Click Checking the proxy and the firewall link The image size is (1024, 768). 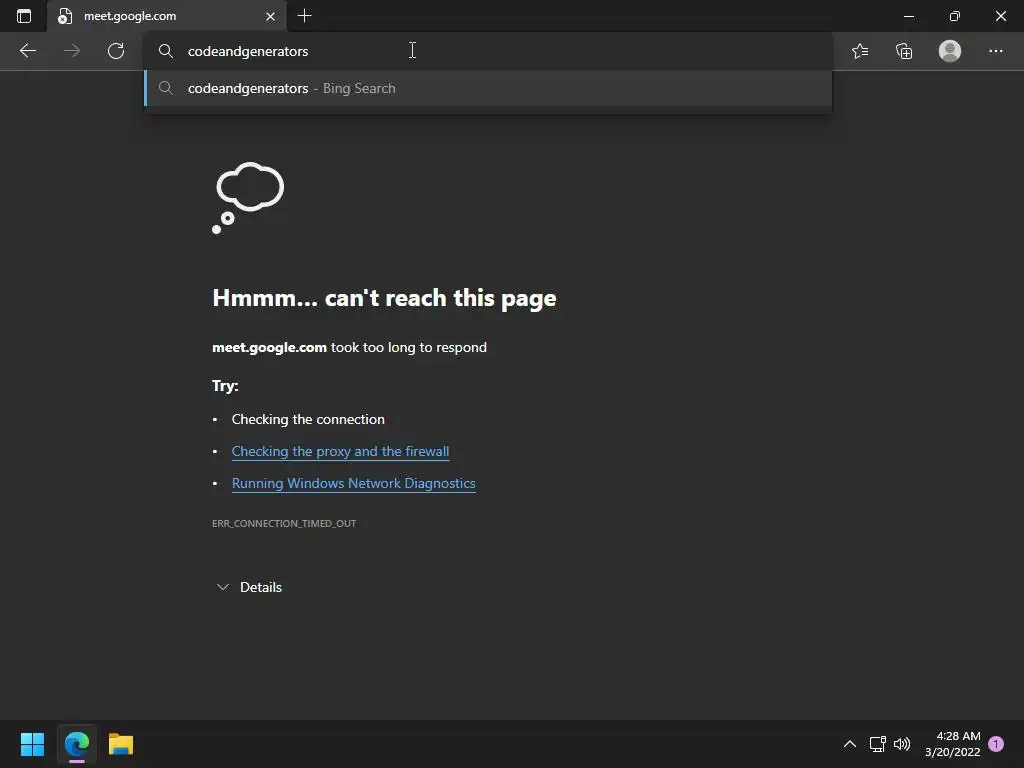click(340, 451)
